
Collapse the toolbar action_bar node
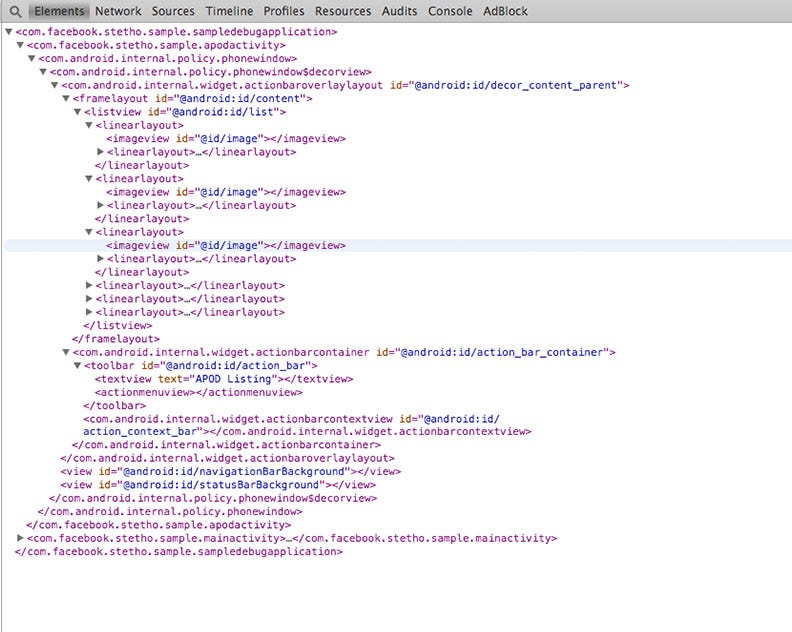pyautogui.click(x=77, y=366)
